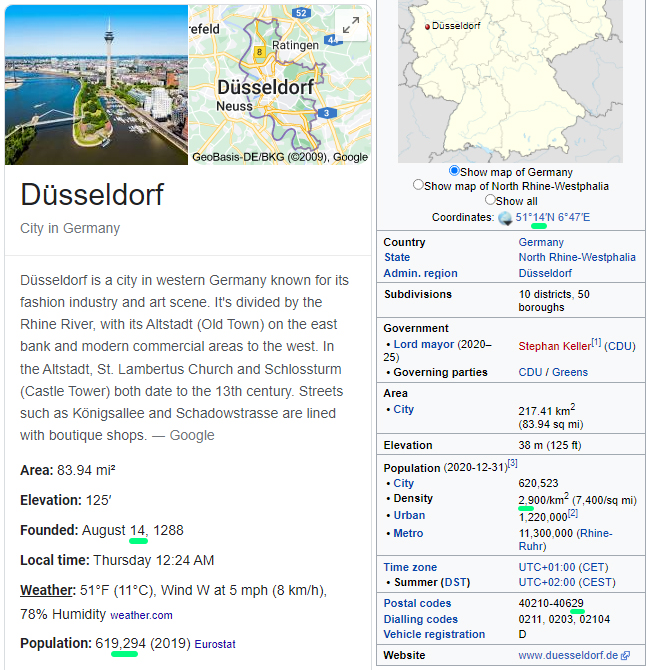Screen dimensions: 650x670
Task: Click the 'Founded: August 14, 1288' line
Action: (x=102, y=530)
